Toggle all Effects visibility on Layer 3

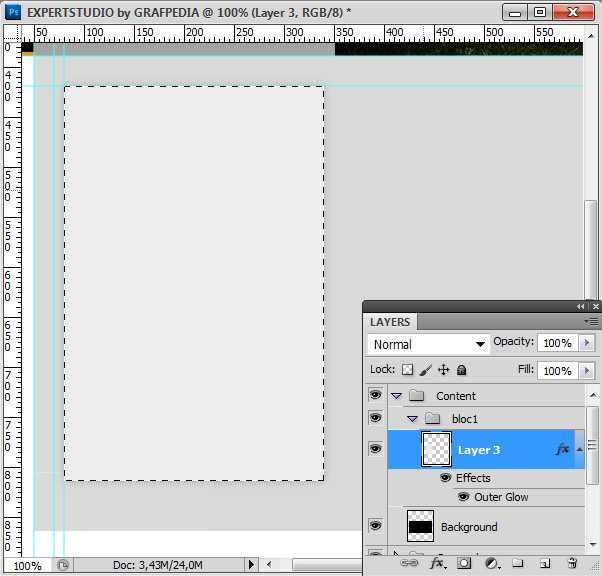click(x=445, y=478)
